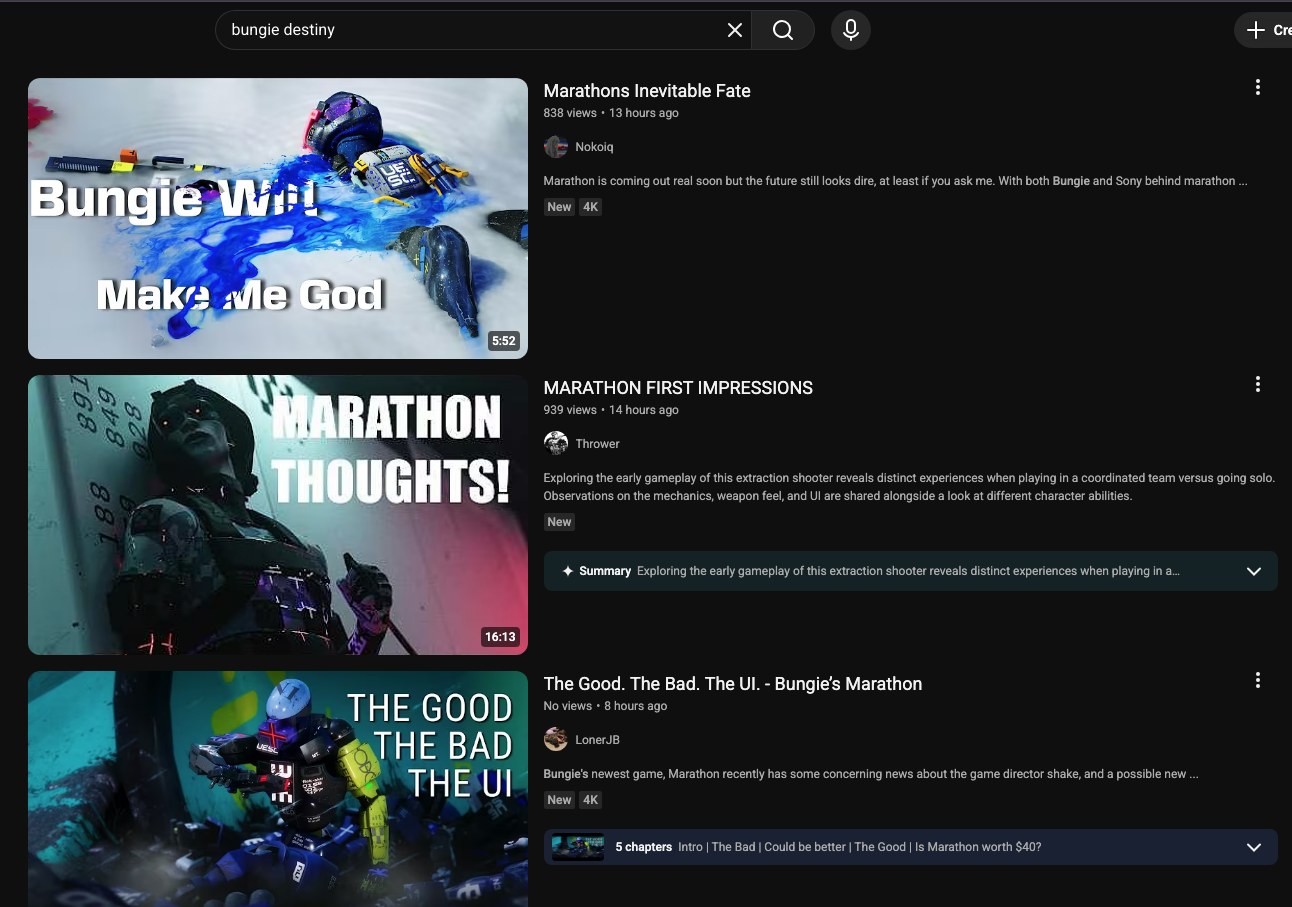The image size is (1292, 907).
Task: Open more options for MARATHON FIRST IMPRESSIONS
Action: tap(1258, 384)
